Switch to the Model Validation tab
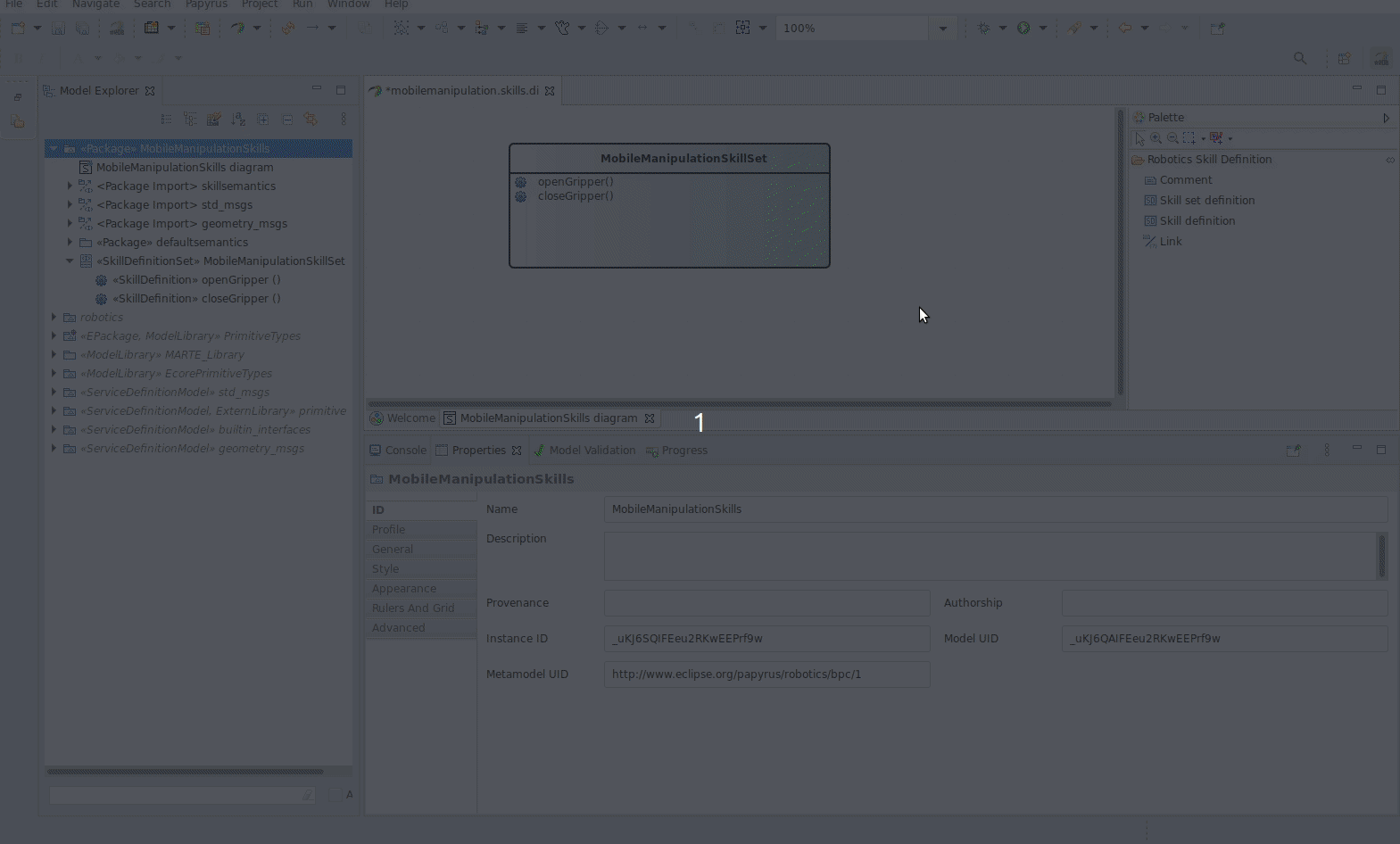This screenshot has width=1400, height=844. [592, 451]
